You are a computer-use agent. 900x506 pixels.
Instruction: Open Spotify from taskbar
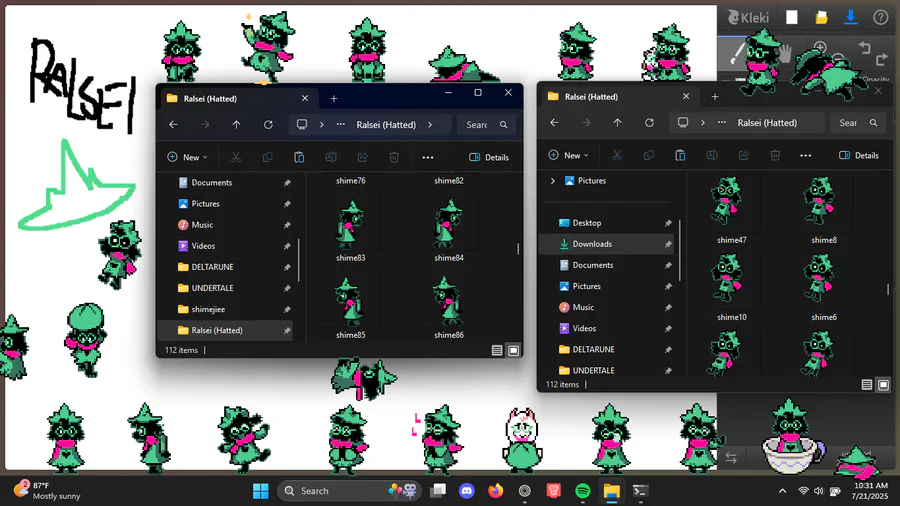coord(583,491)
